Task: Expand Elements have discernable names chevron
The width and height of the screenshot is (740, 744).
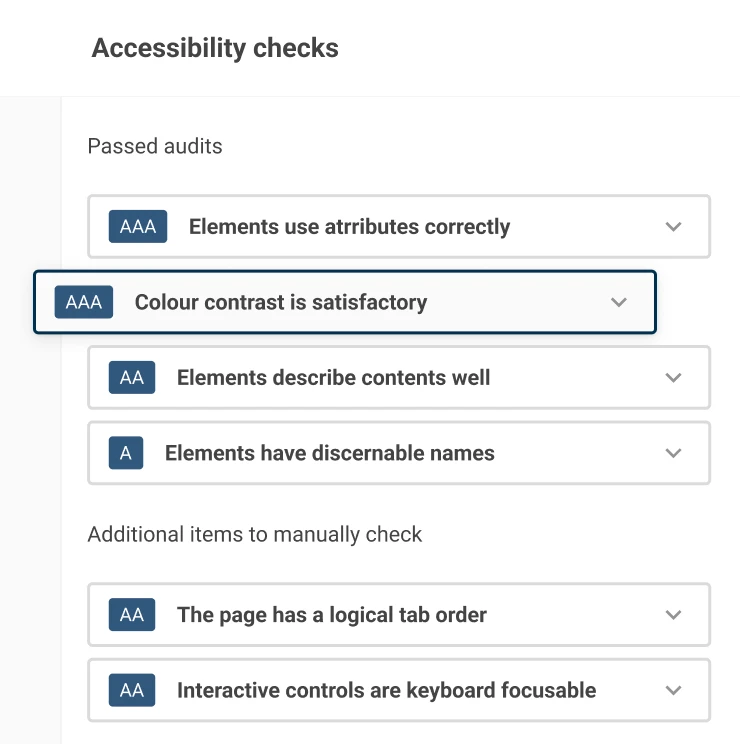Action: (x=673, y=453)
